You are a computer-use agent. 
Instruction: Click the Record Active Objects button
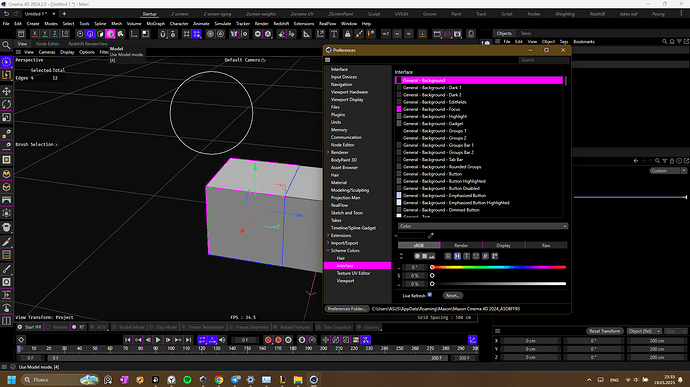point(268,340)
